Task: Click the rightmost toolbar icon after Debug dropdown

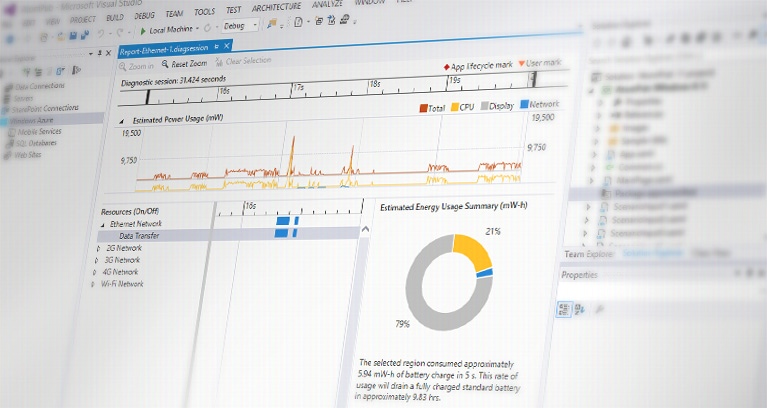Action: [x=345, y=19]
